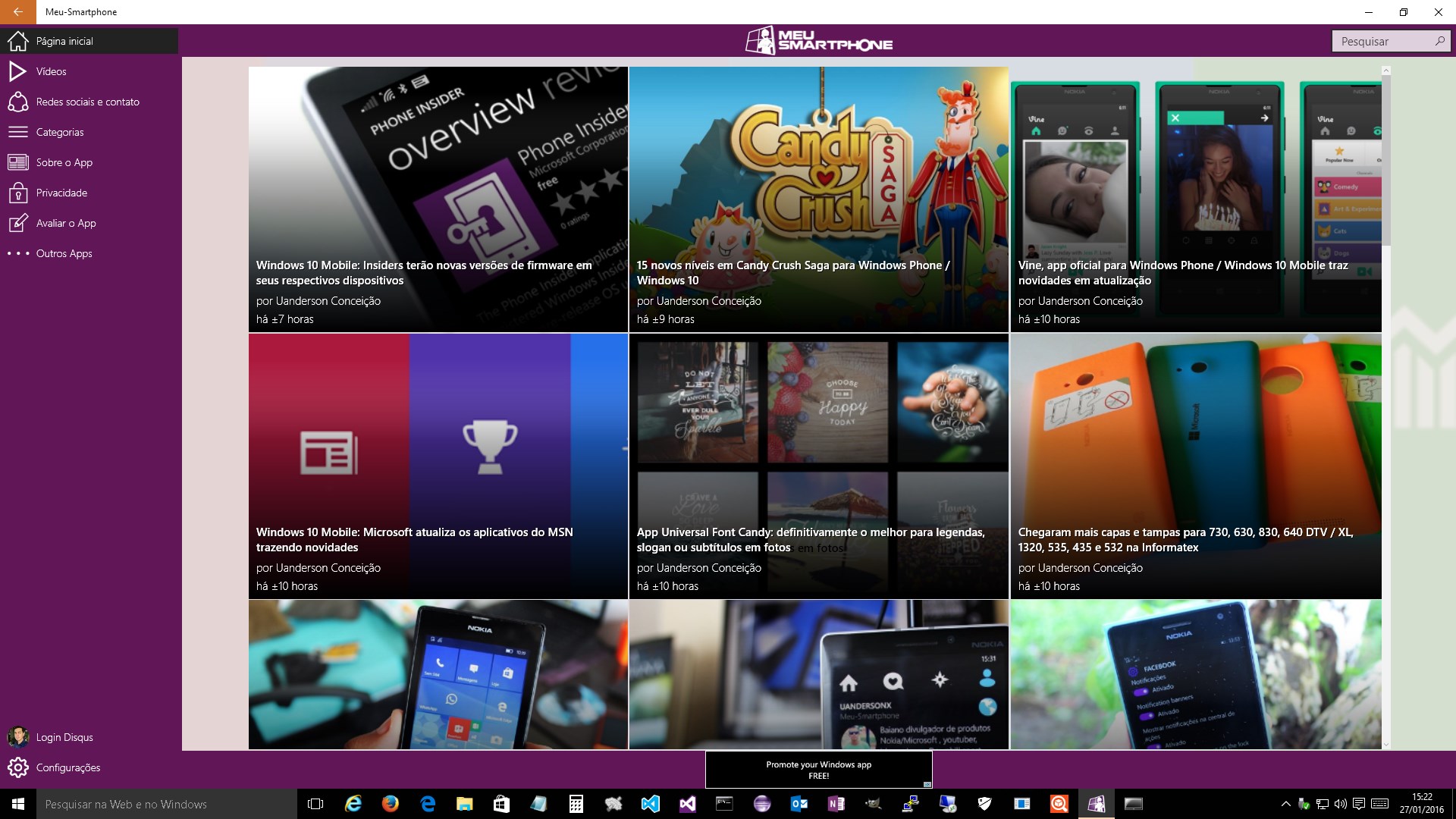The height and width of the screenshot is (819, 1456).
Task: Open Firefox from the taskbar
Action: click(391, 804)
